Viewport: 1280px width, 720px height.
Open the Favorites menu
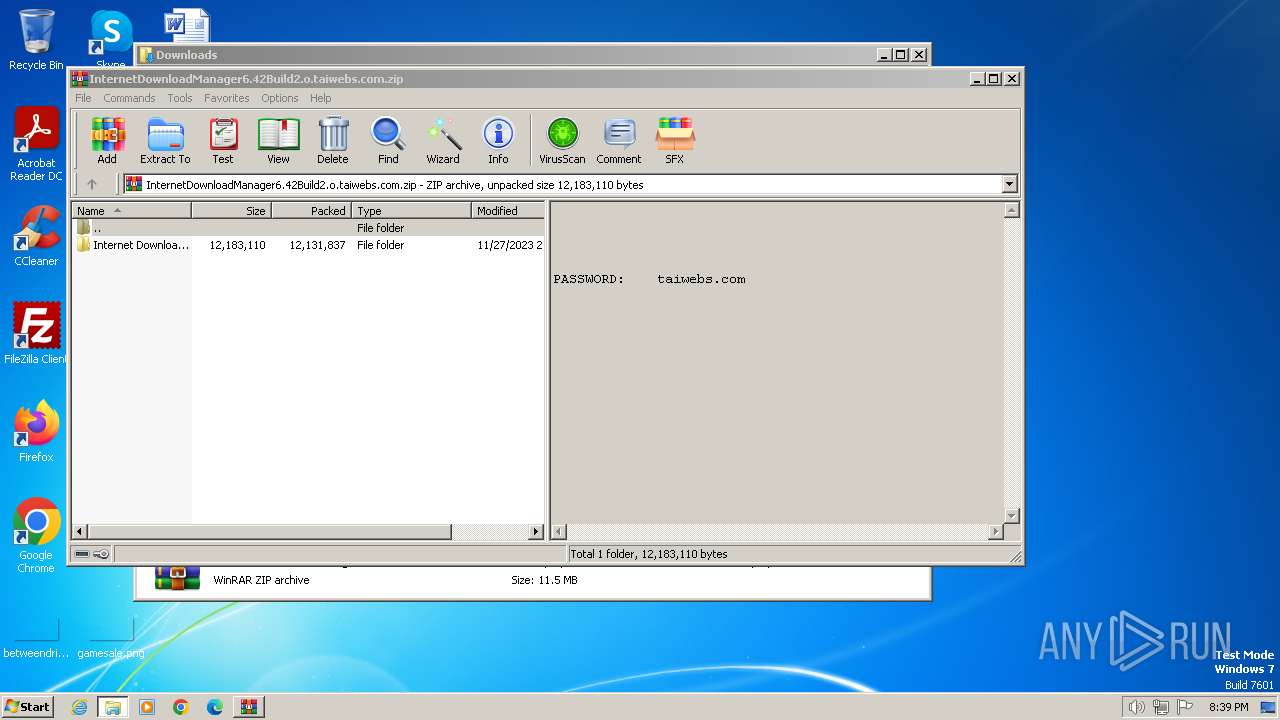tap(227, 98)
